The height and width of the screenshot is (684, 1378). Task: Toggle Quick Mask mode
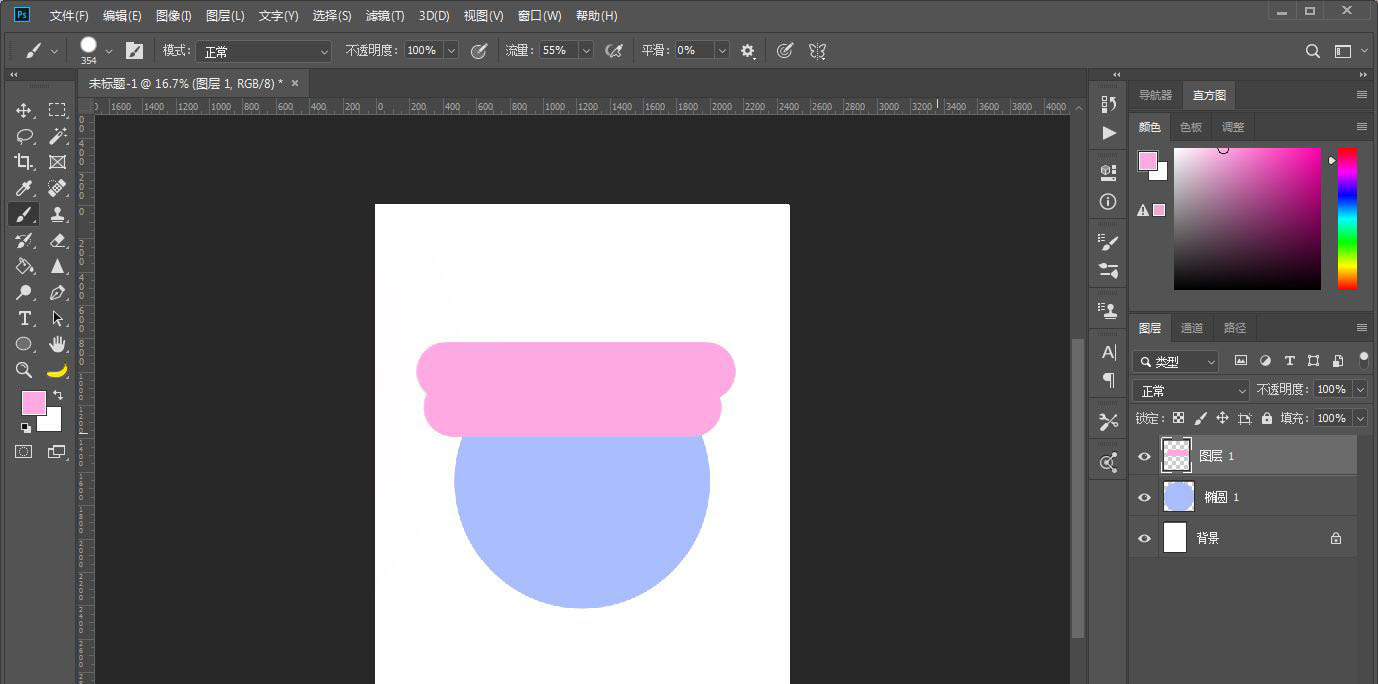(x=24, y=452)
